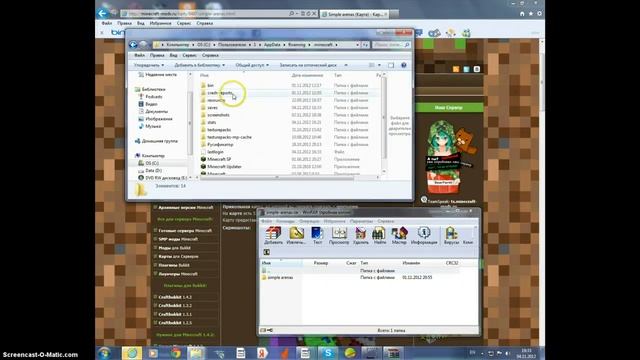Open Справка menu in Explorer
The width and height of the screenshot is (640, 360).
click(x=210, y=55)
